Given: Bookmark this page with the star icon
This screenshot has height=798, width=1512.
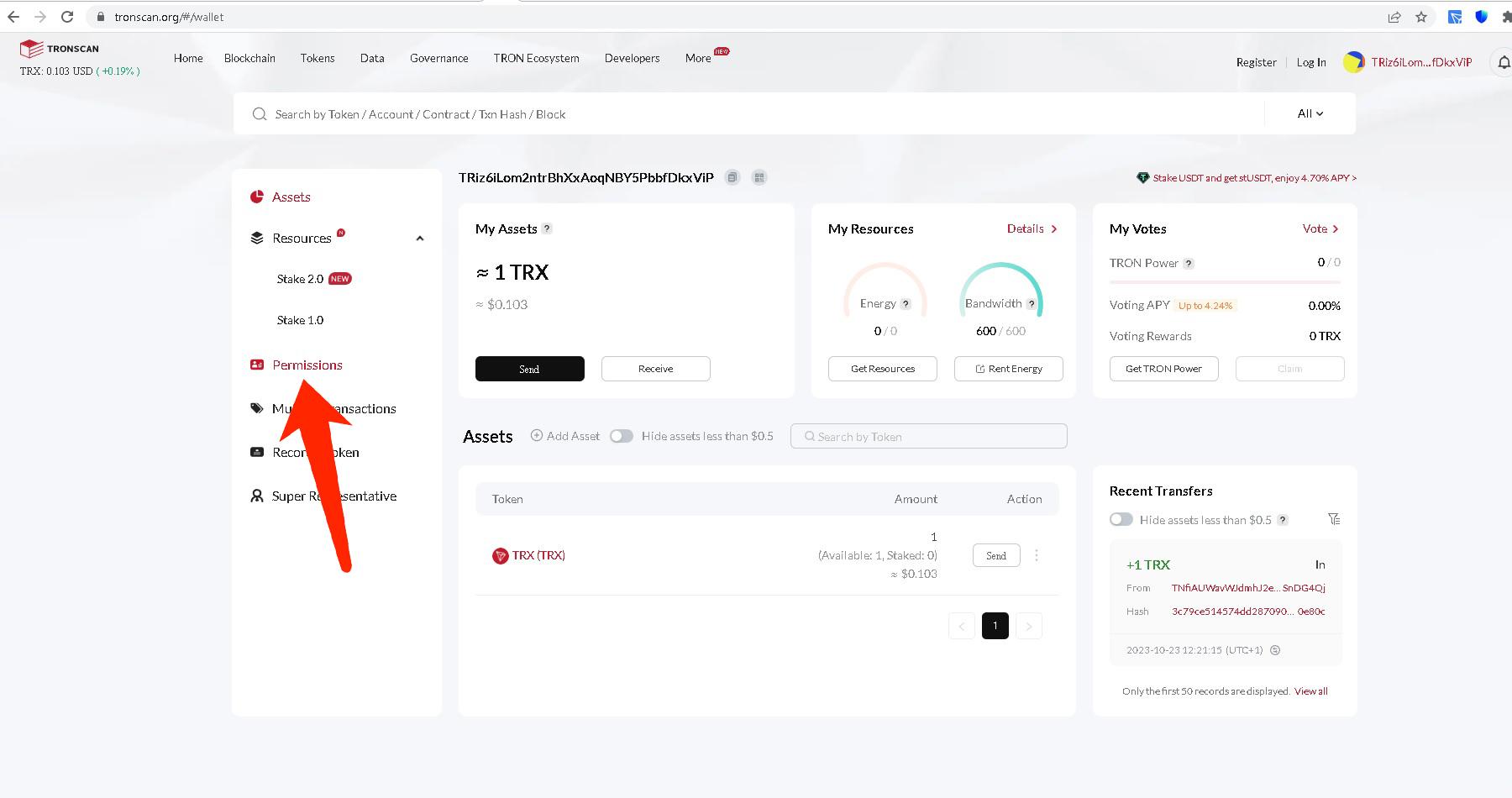Looking at the screenshot, I should [1421, 17].
